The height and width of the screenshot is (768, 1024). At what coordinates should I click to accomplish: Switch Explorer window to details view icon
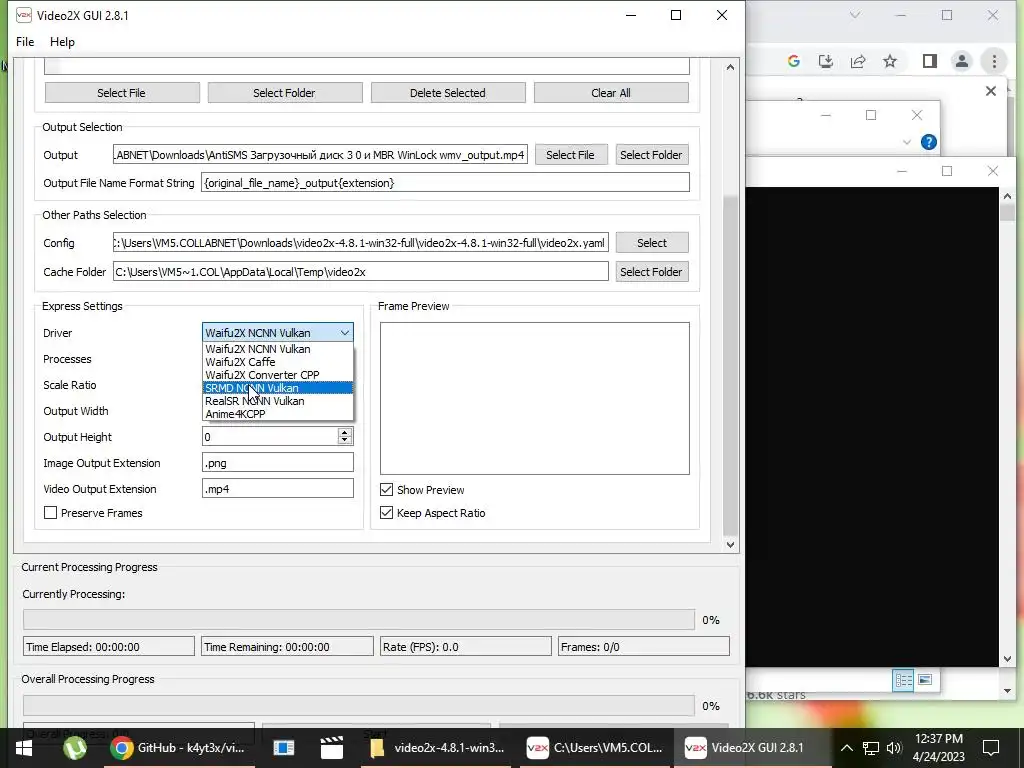pyautogui.click(x=903, y=680)
